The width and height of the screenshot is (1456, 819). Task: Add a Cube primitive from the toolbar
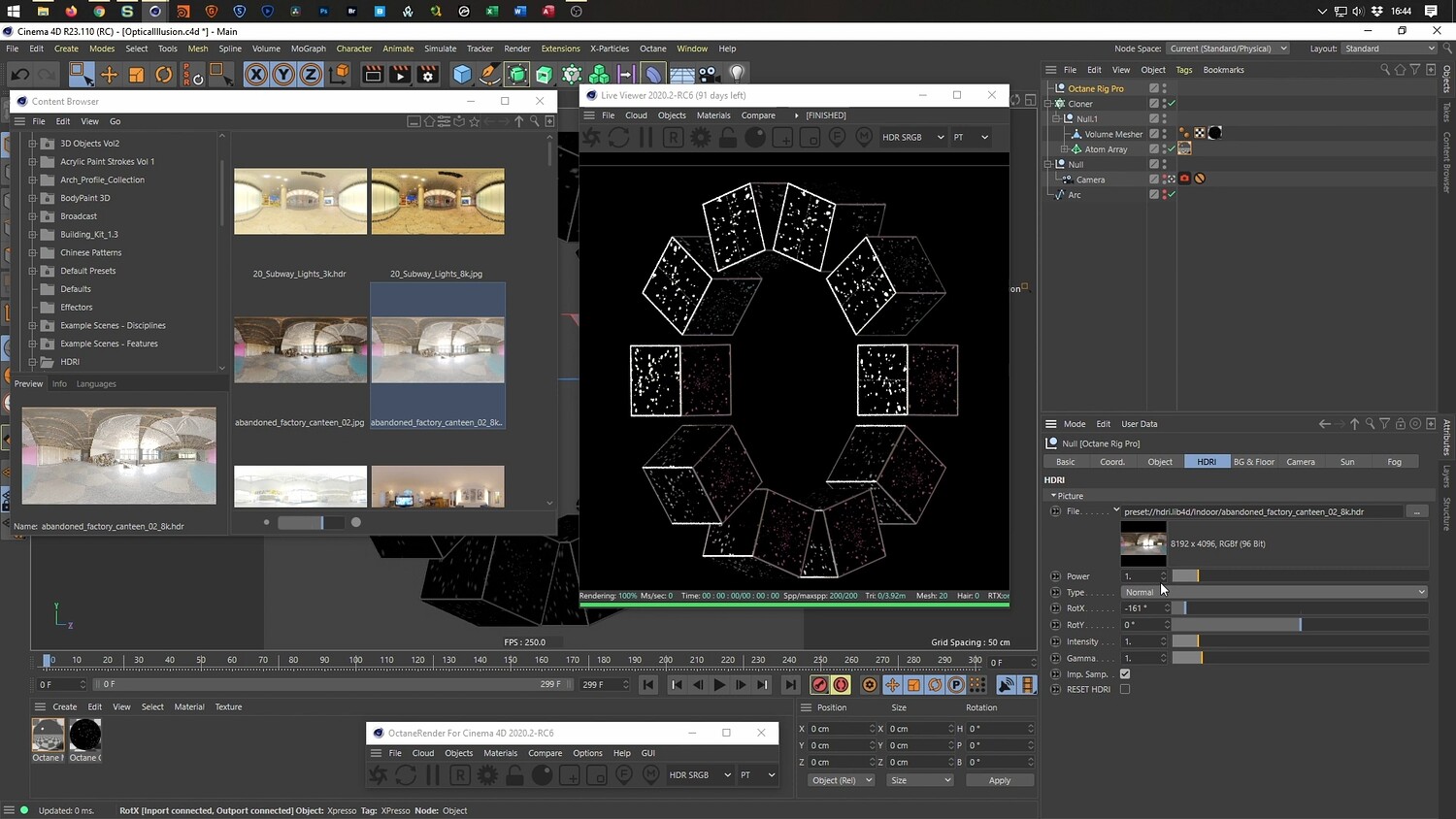(463, 75)
